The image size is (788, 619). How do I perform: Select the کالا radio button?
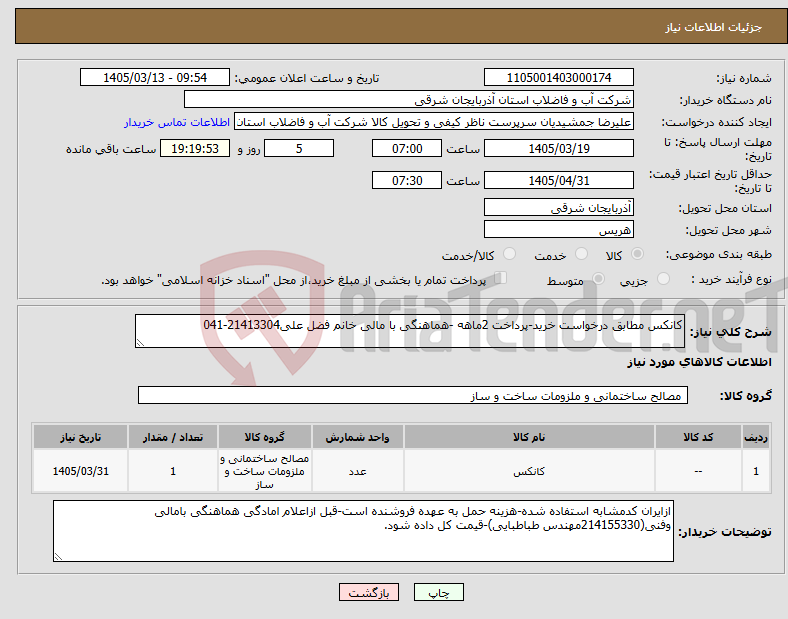point(637,254)
